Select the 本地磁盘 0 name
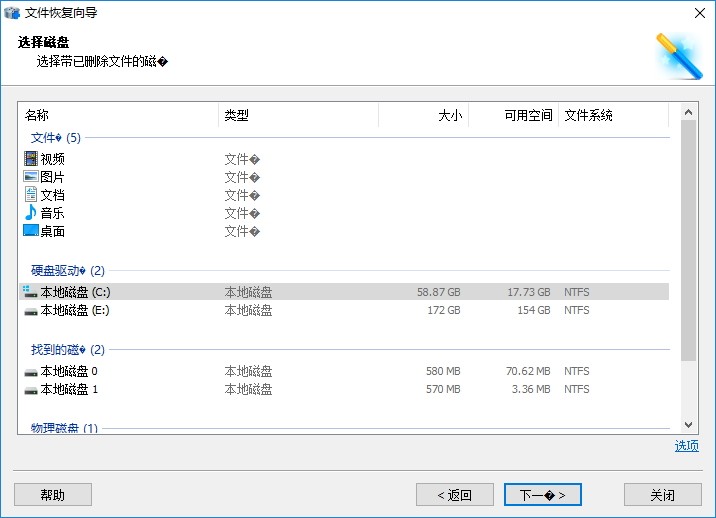The image size is (716, 518). pyautogui.click(x=69, y=371)
